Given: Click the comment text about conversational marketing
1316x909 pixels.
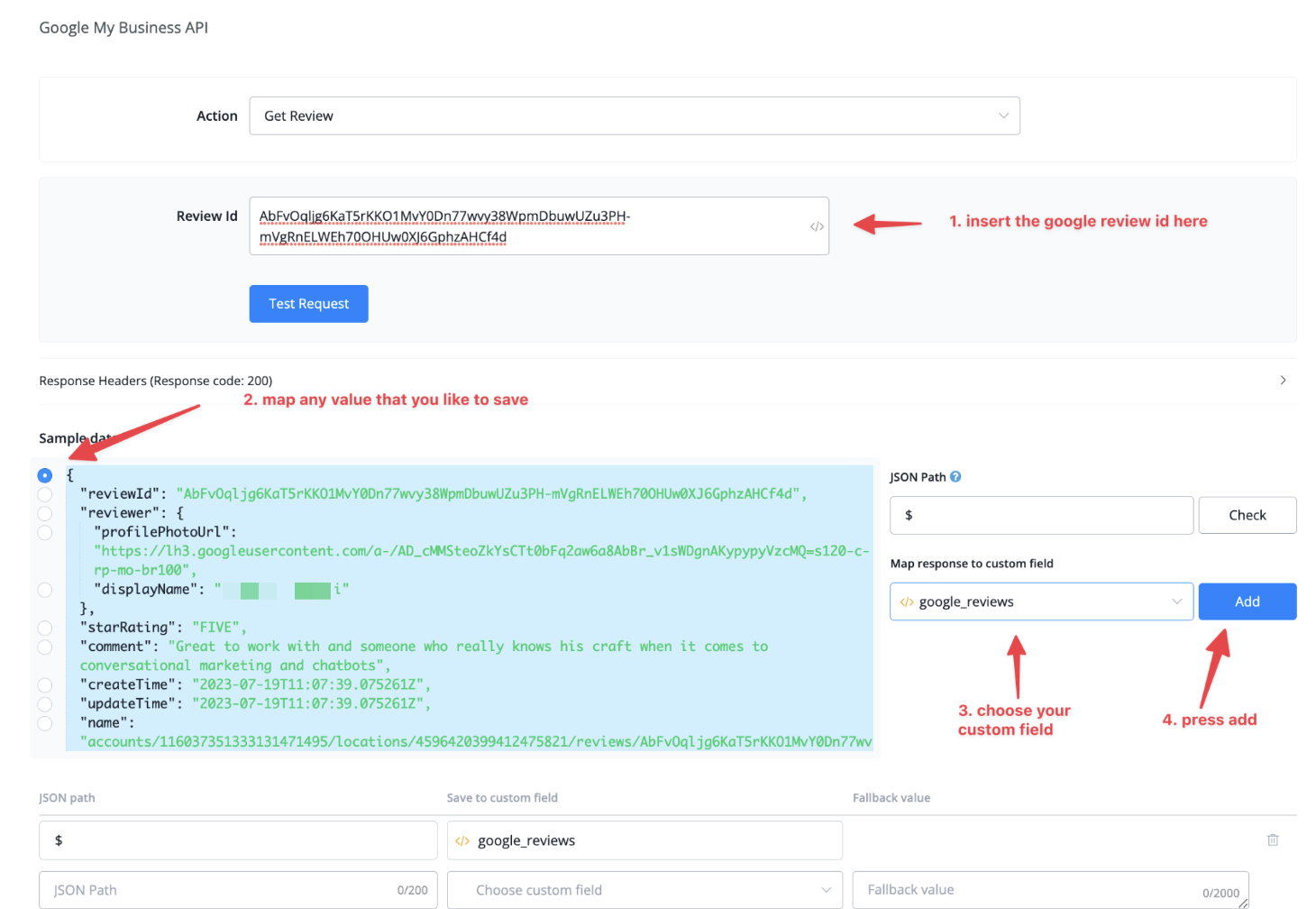Looking at the screenshot, I should point(424,656).
